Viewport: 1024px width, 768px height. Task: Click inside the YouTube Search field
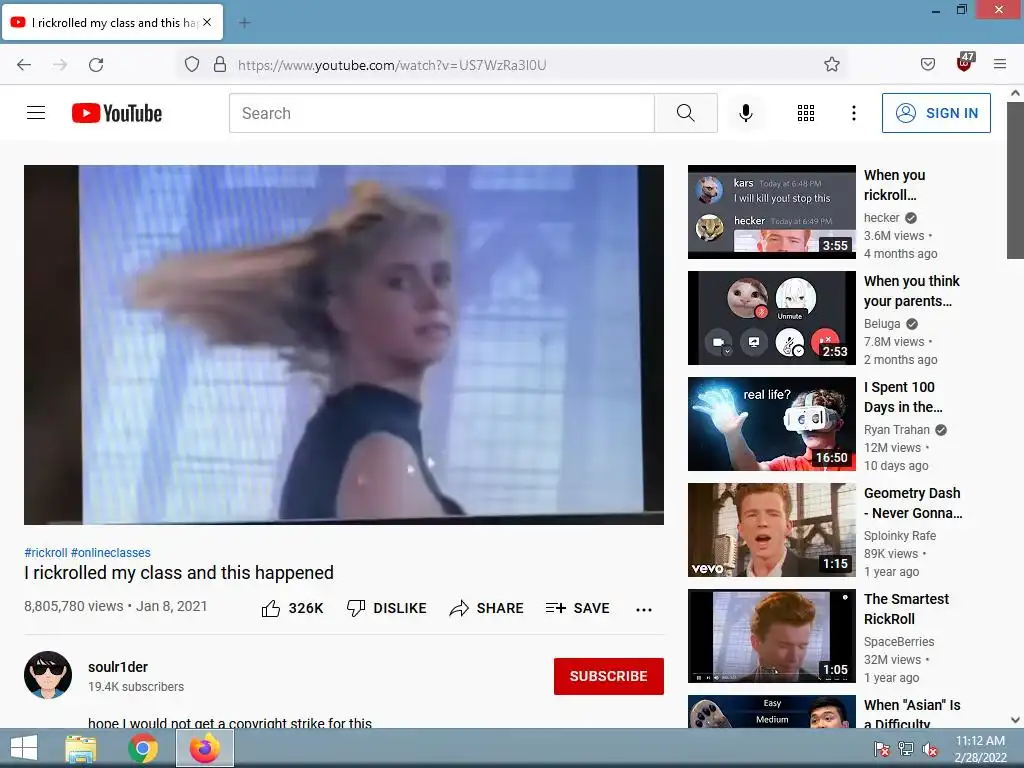click(441, 113)
